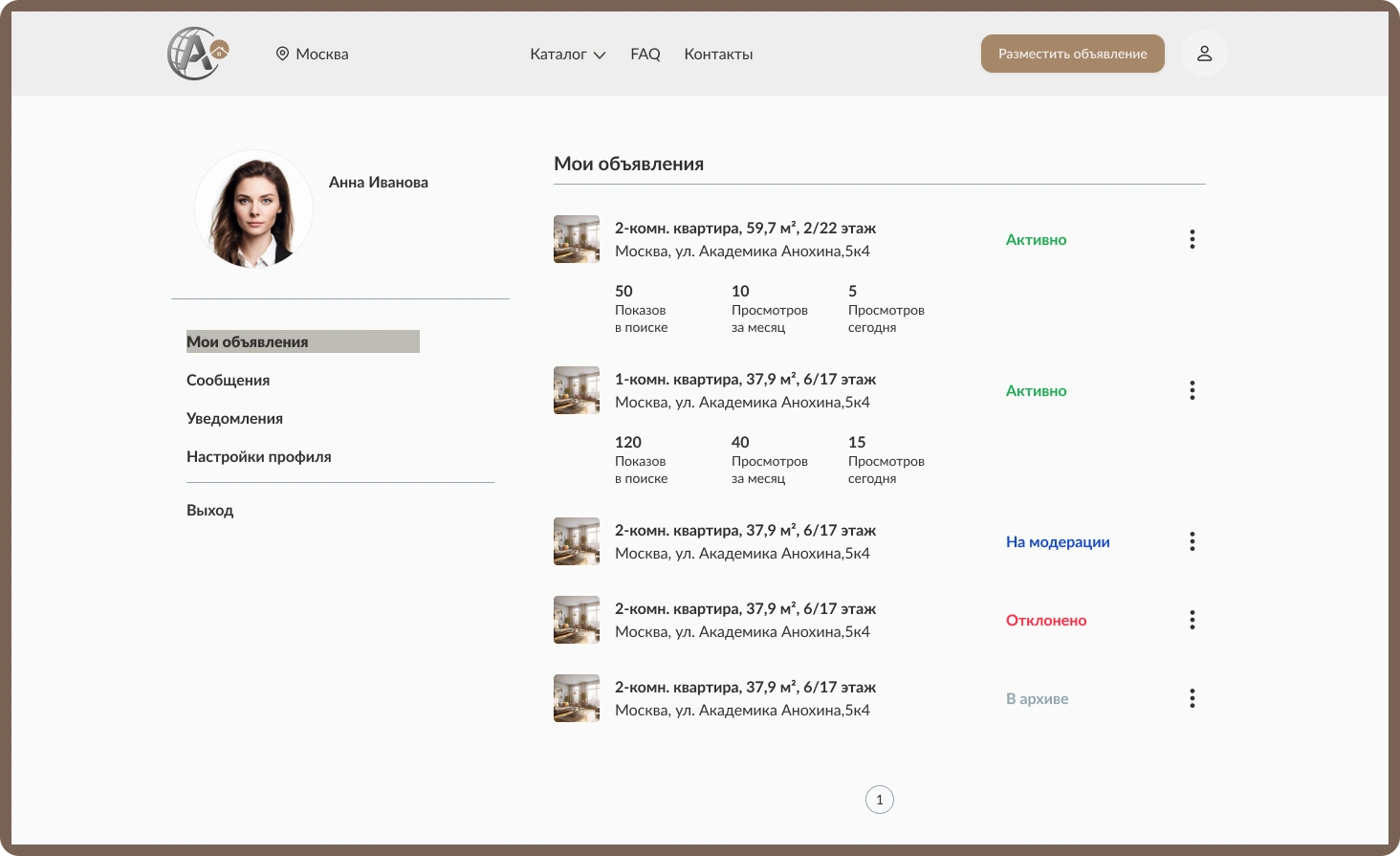Open Настройки профиля
The width and height of the screenshot is (1400, 856).
coord(259,456)
